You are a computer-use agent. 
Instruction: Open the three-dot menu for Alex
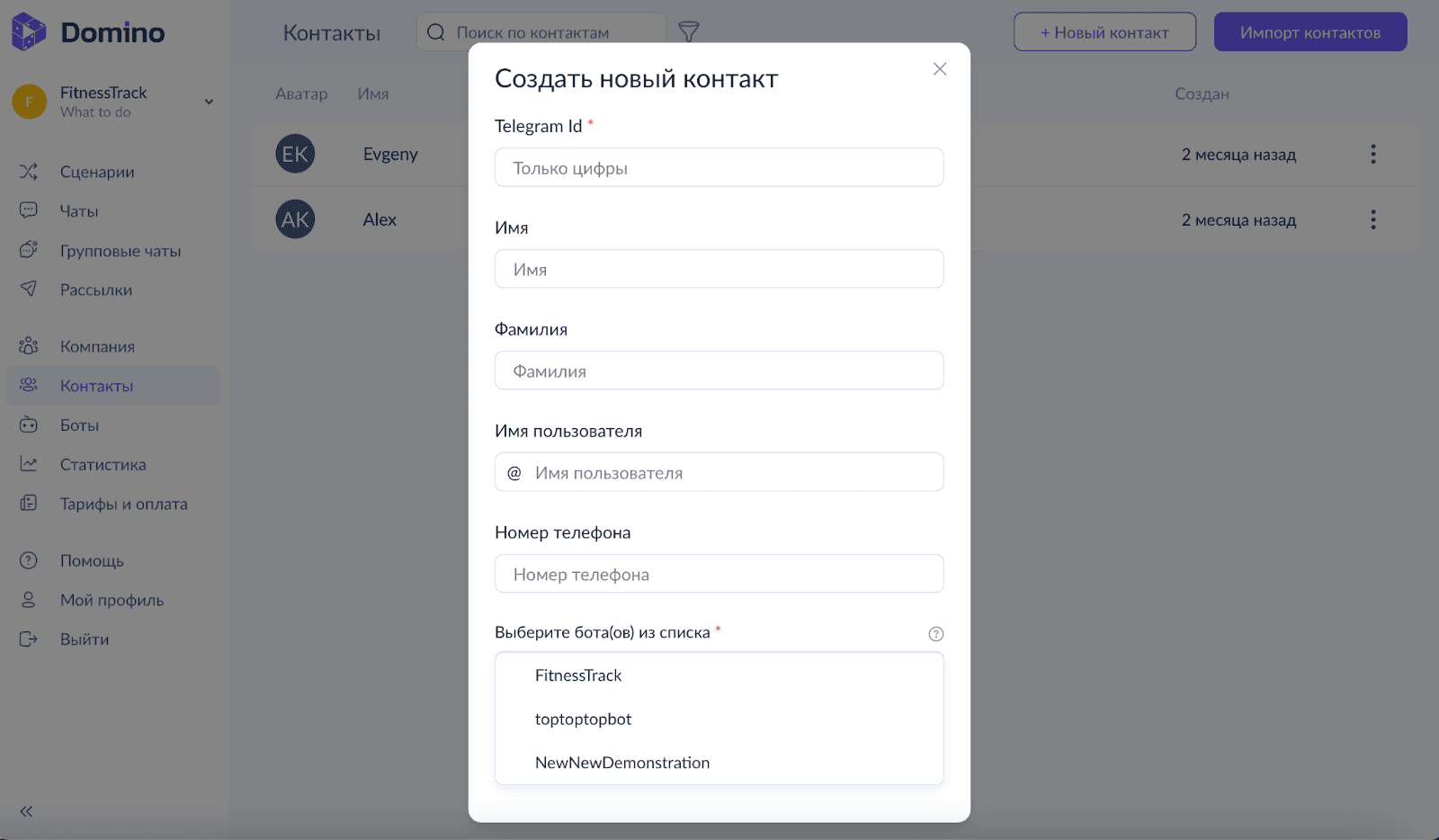point(1373,219)
